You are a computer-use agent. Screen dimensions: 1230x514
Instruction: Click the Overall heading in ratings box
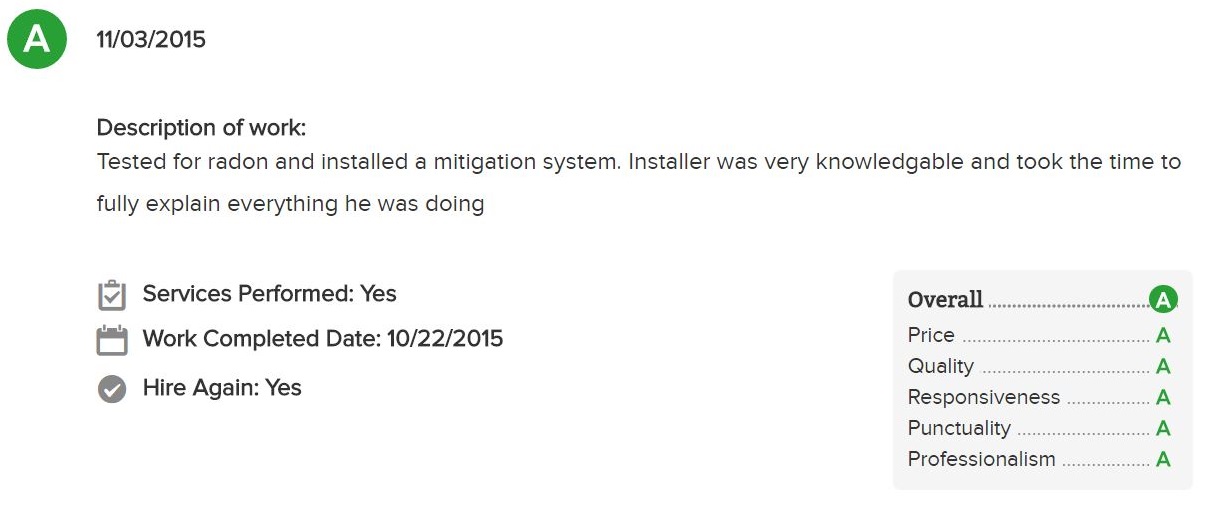(945, 299)
